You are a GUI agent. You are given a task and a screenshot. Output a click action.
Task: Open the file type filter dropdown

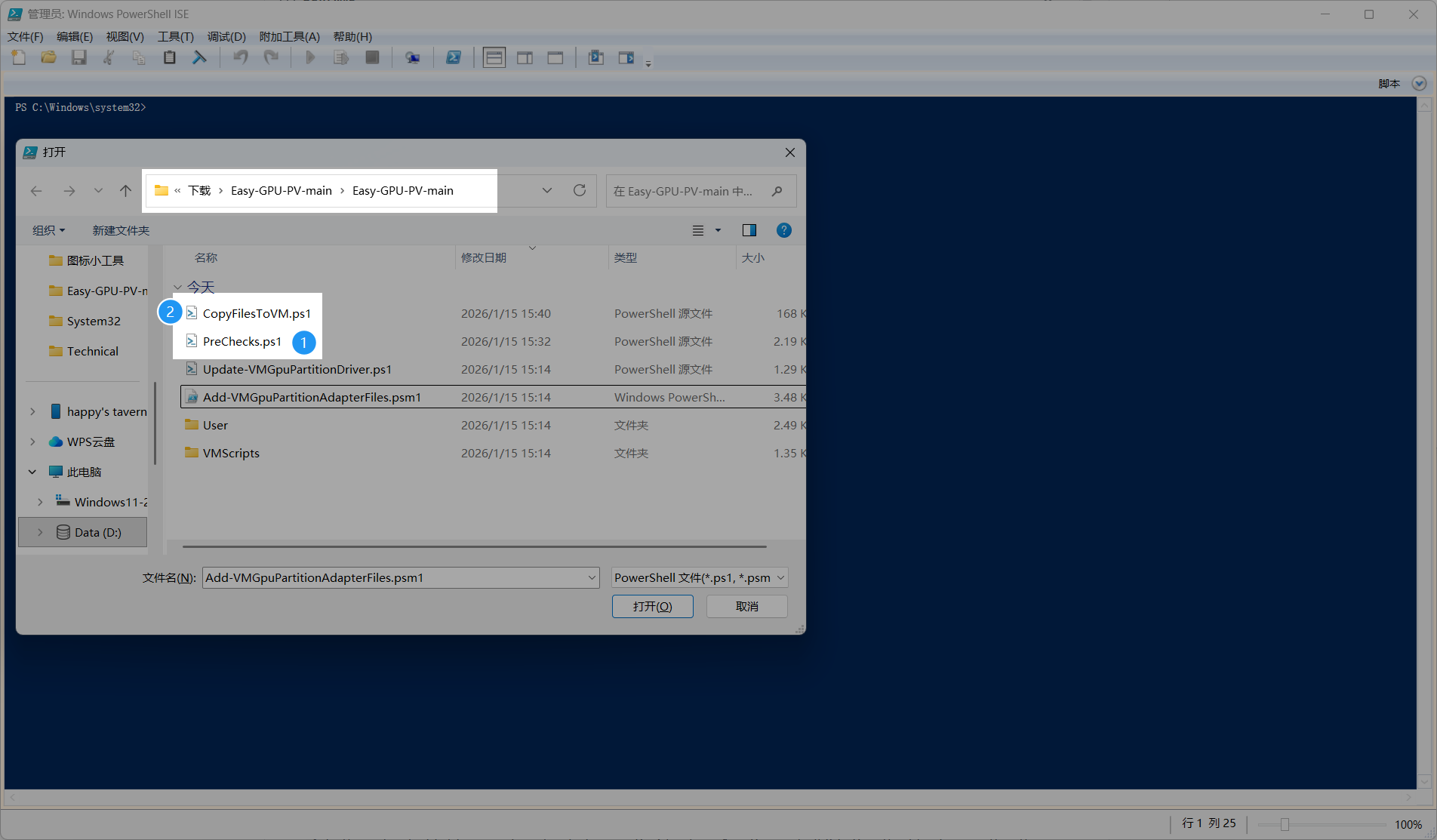(x=699, y=577)
